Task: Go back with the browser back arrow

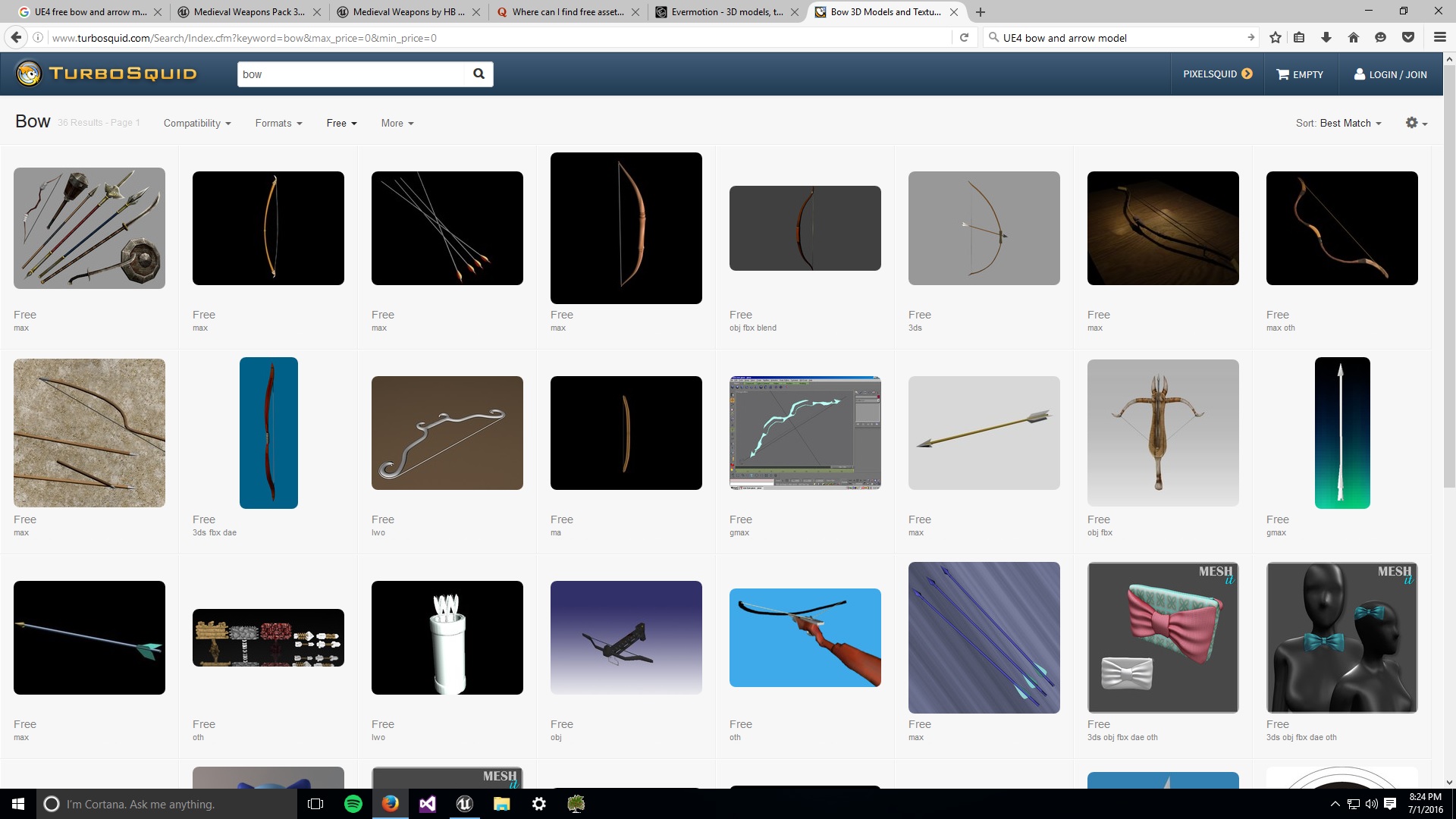Action: pos(16,37)
